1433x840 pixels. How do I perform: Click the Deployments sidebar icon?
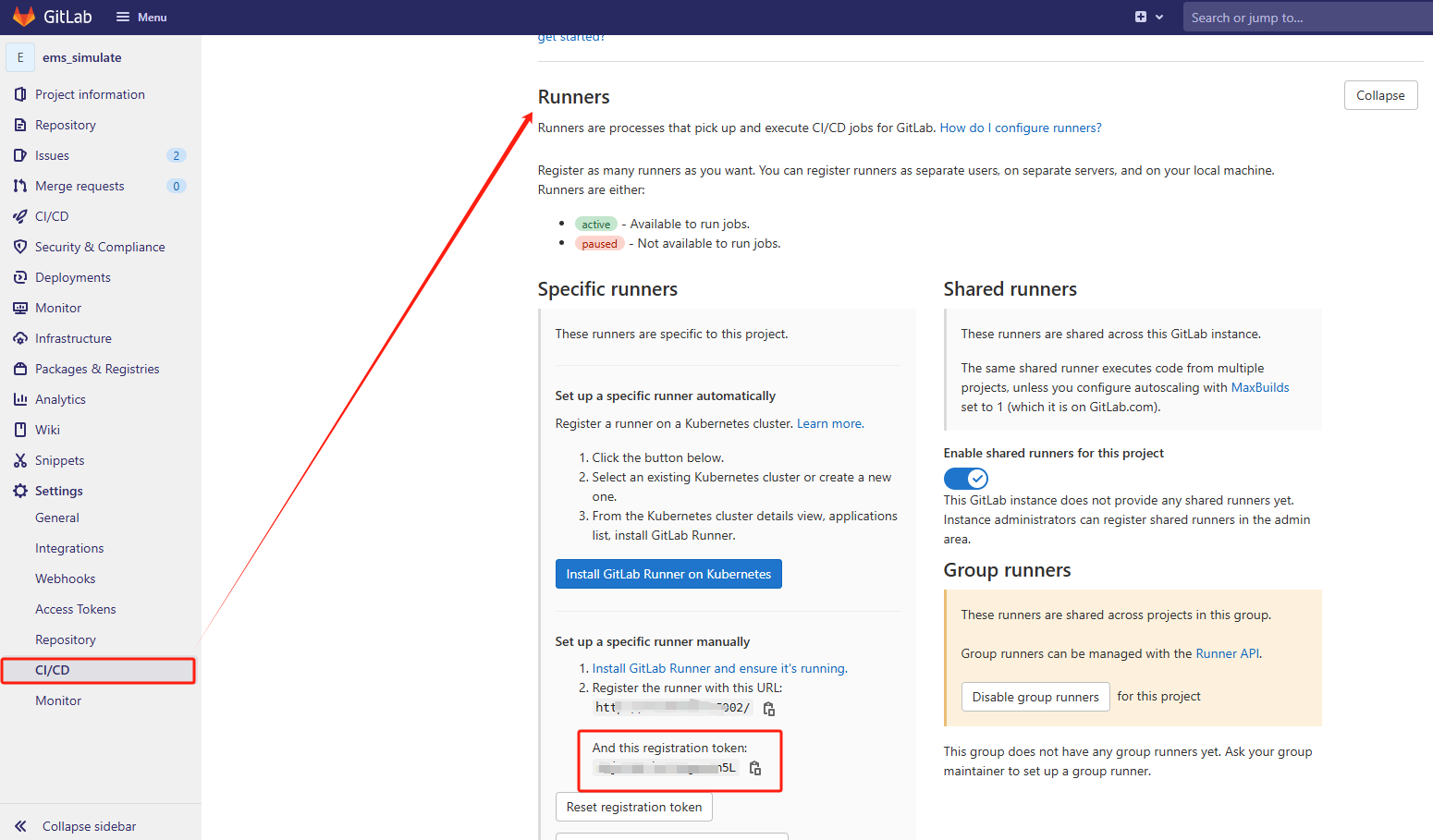(20, 277)
